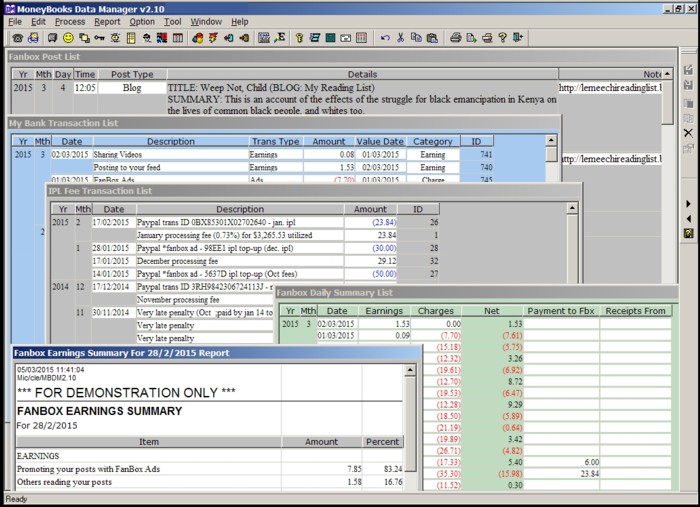
Task: Click the right-pointing arrow in side toolbar
Action: (688, 204)
